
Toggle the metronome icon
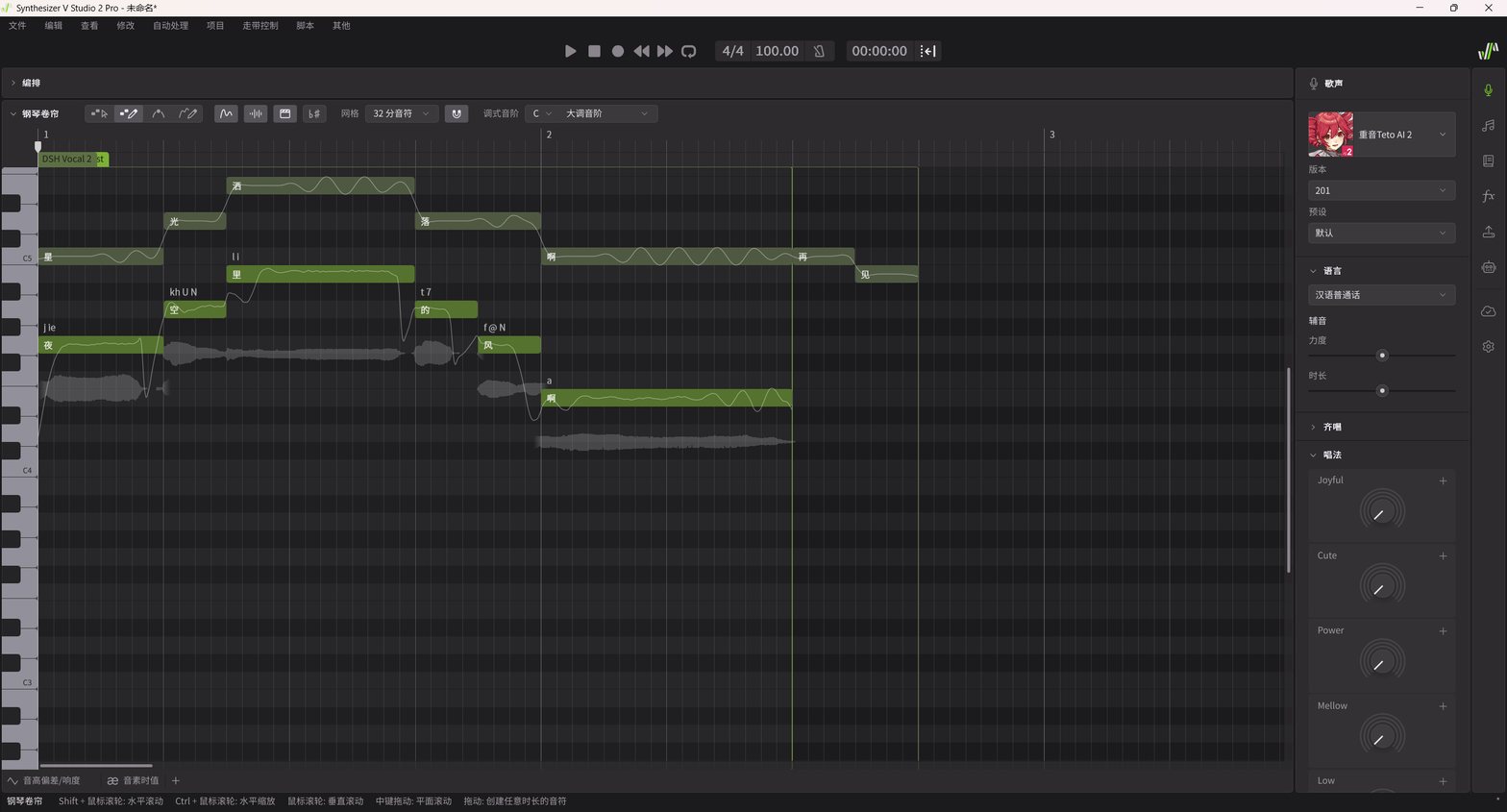pos(820,51)
